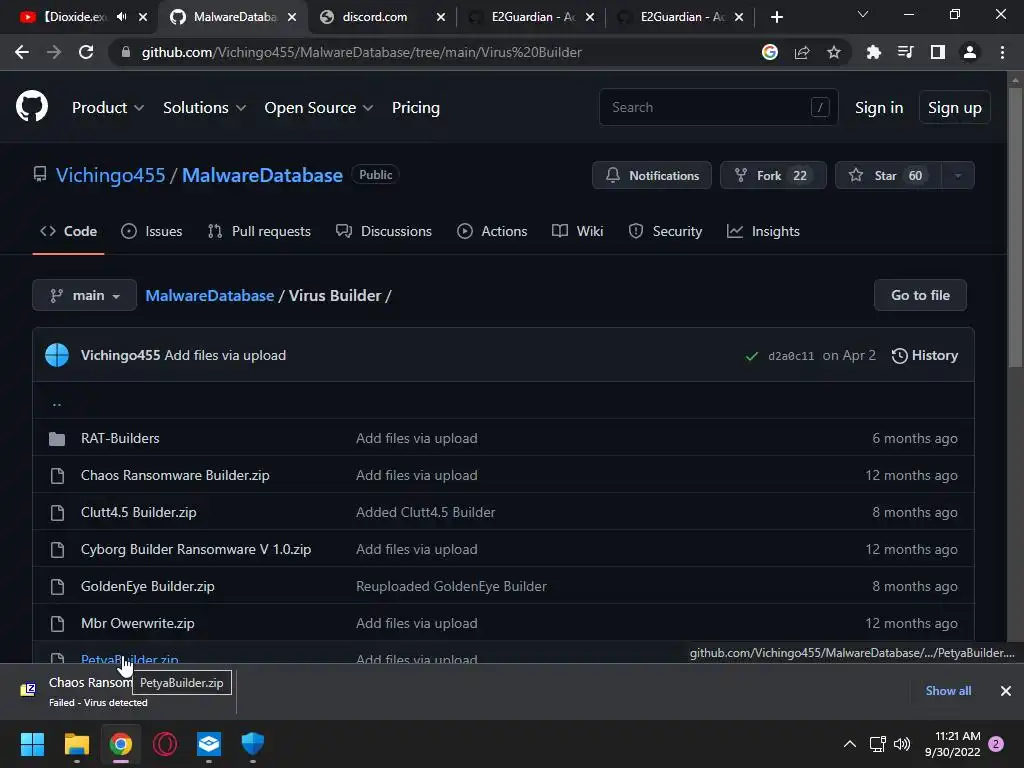Star the MalwareDatabase repository
This screenshot has width=1024, height=768.
pos(888,175)
